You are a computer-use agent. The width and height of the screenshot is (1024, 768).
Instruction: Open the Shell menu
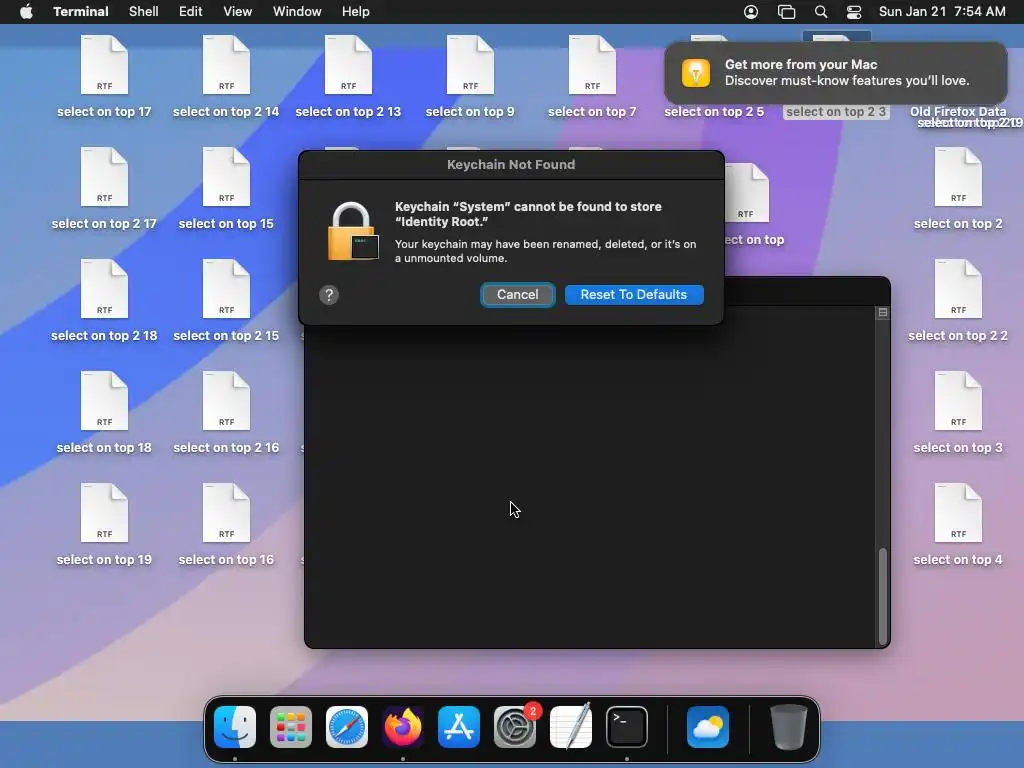click(144, 12)
